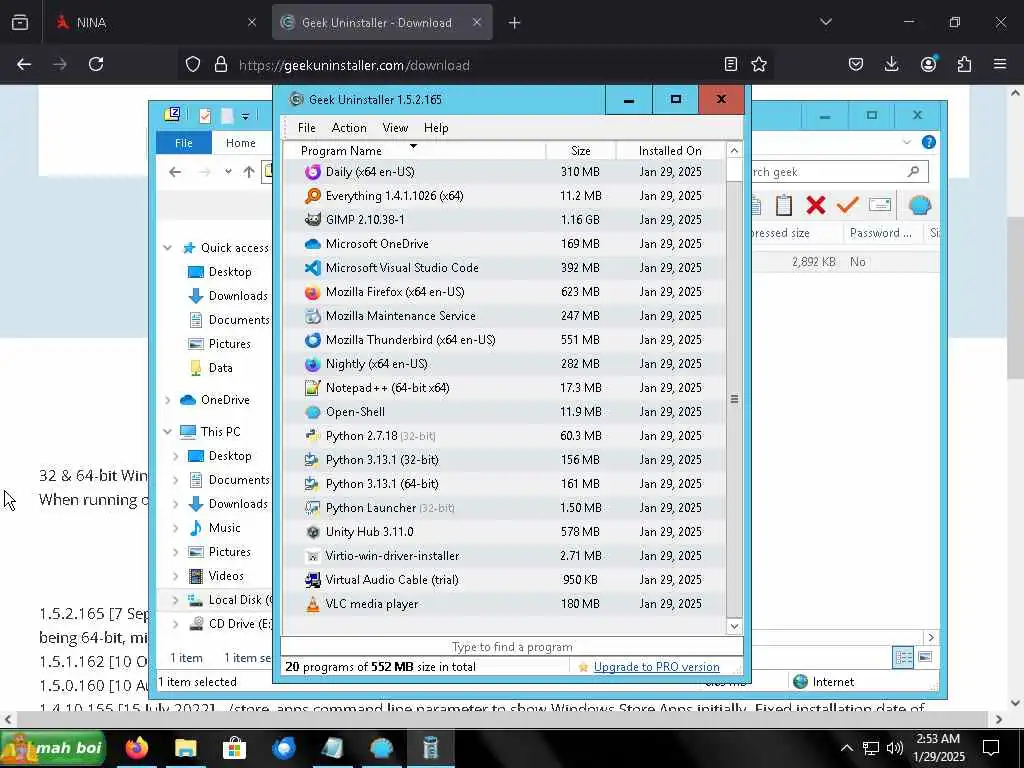
Task: Open the Firefox account icon
Action: click(x=928, y=64)
